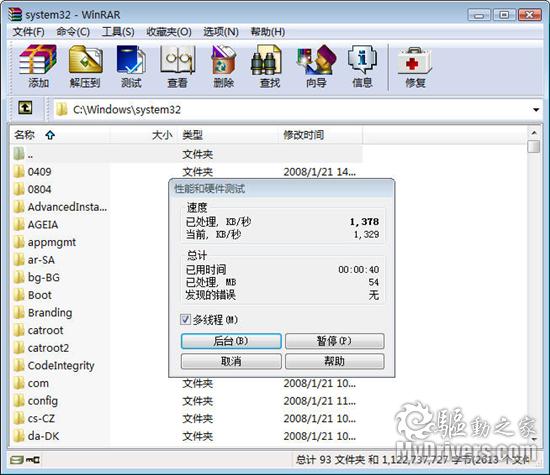The image size is (550, 475).
Task: Select the 0409 folder icon
Action: (x=19, y=172)
